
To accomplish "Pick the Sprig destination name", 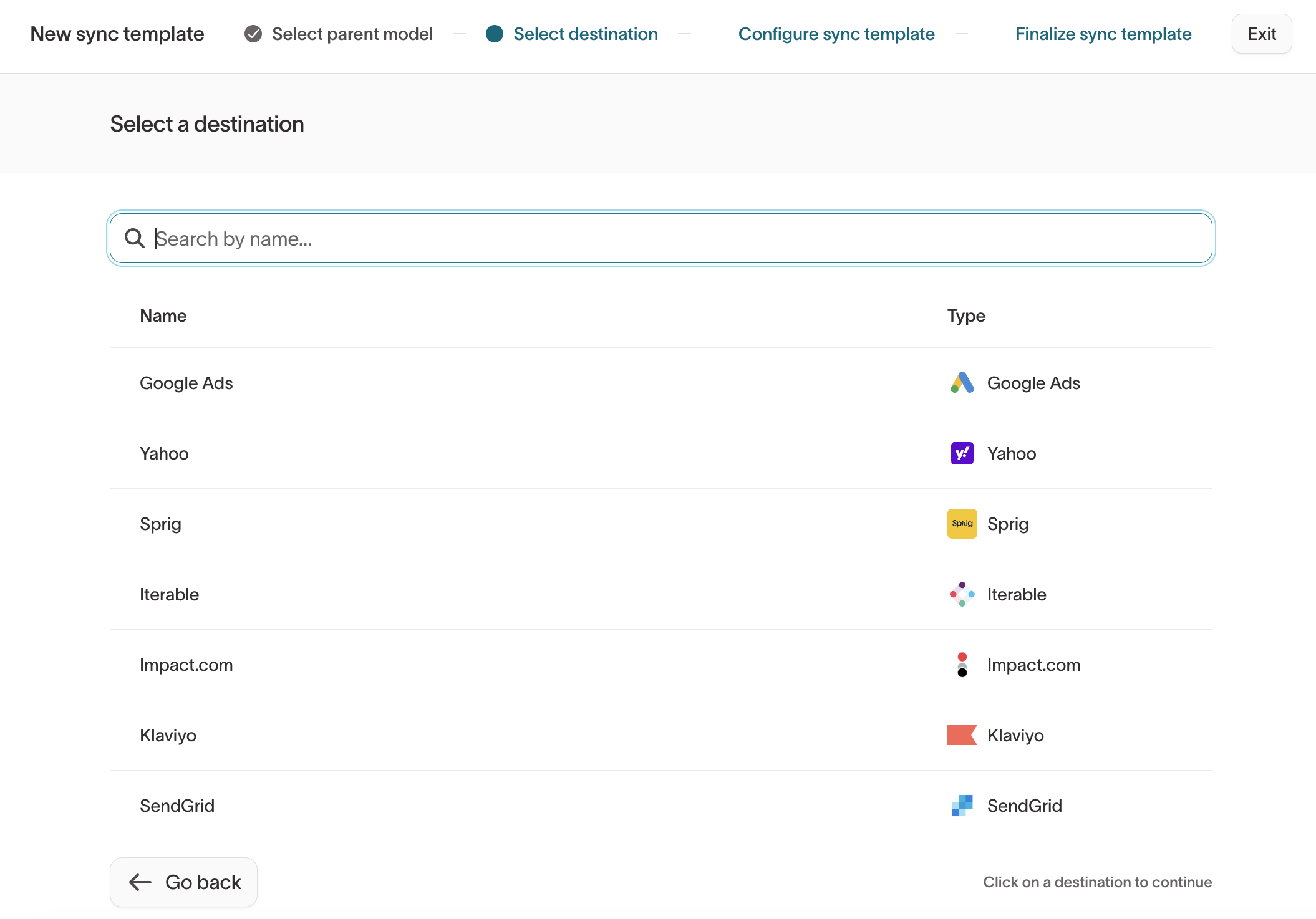I will tap(160, 524).
